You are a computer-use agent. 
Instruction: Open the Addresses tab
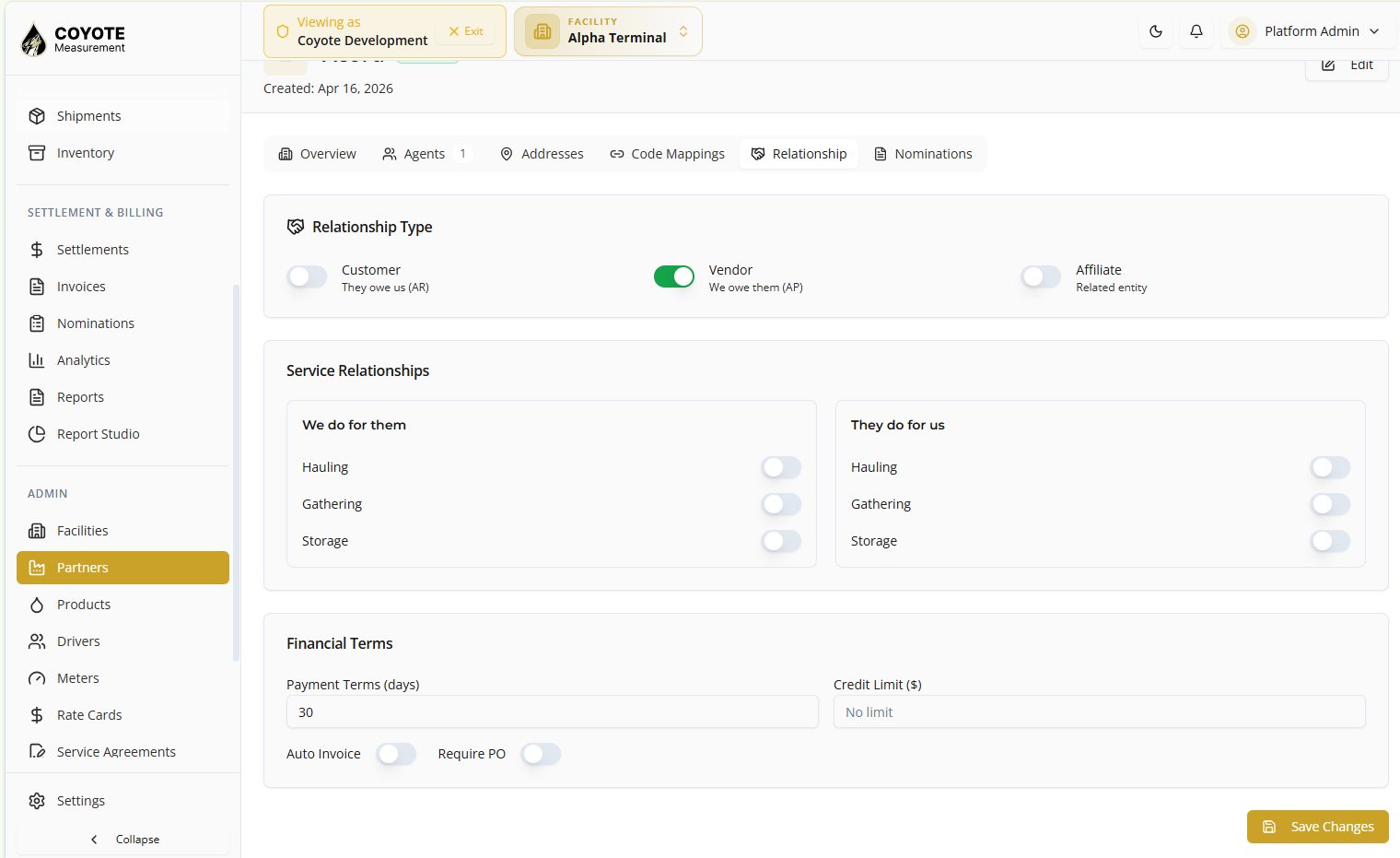tap(542, 154)
